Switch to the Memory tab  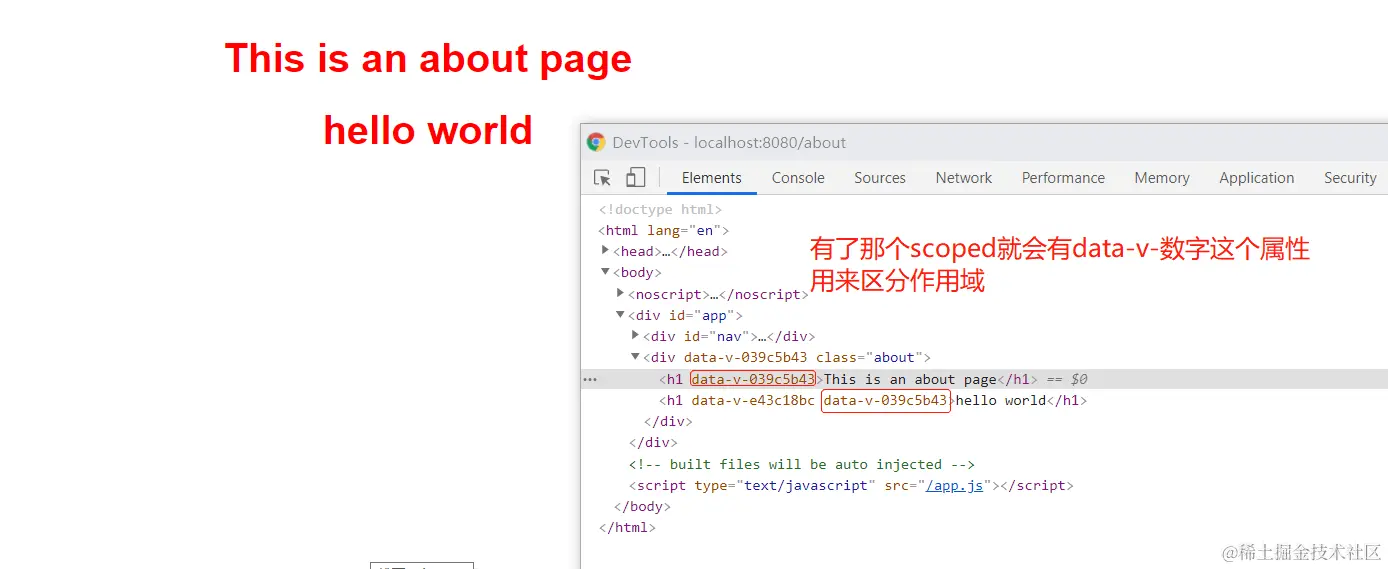pos(1162,178)
